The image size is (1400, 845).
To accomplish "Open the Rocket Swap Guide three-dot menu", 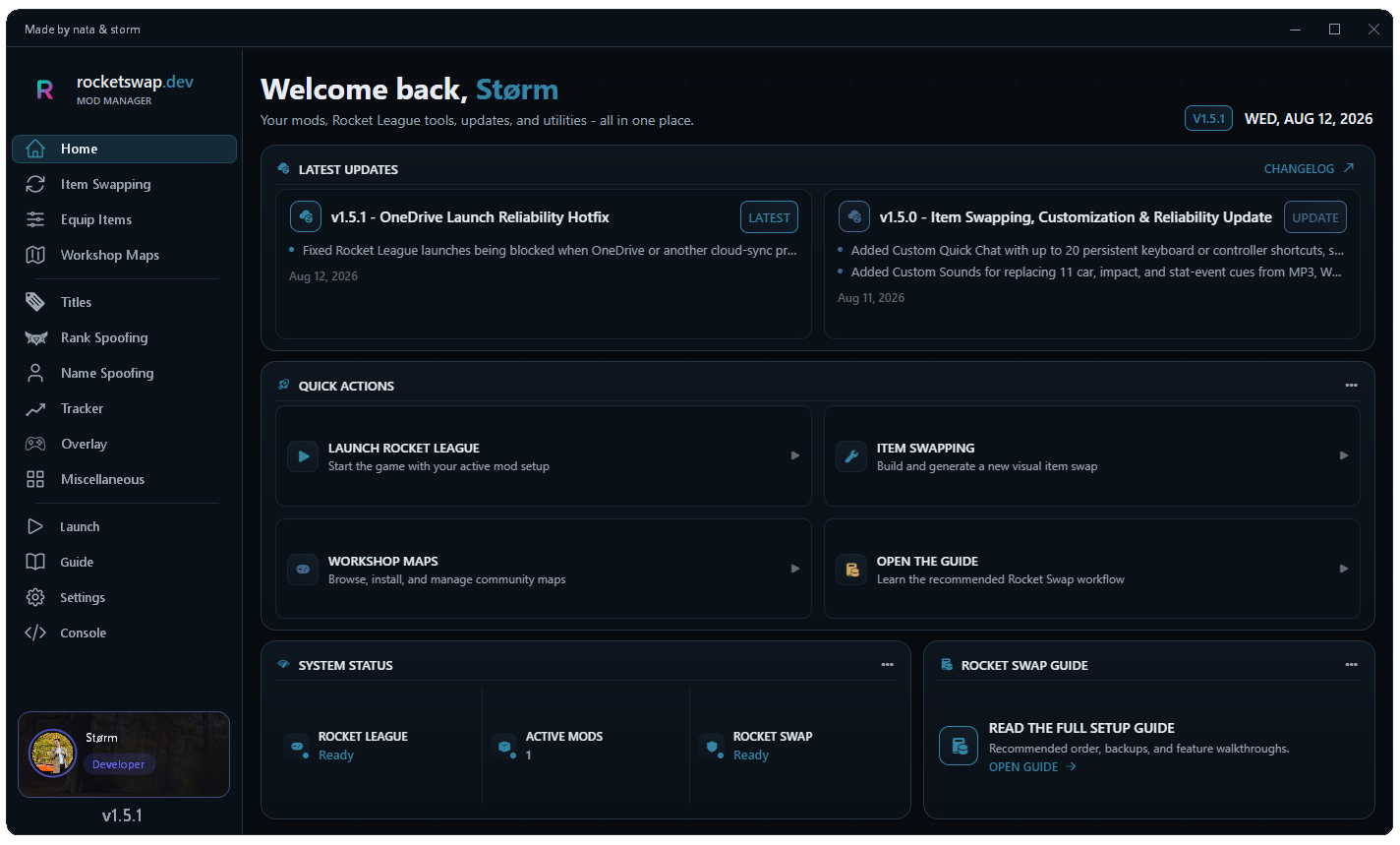I will 1351,665.
